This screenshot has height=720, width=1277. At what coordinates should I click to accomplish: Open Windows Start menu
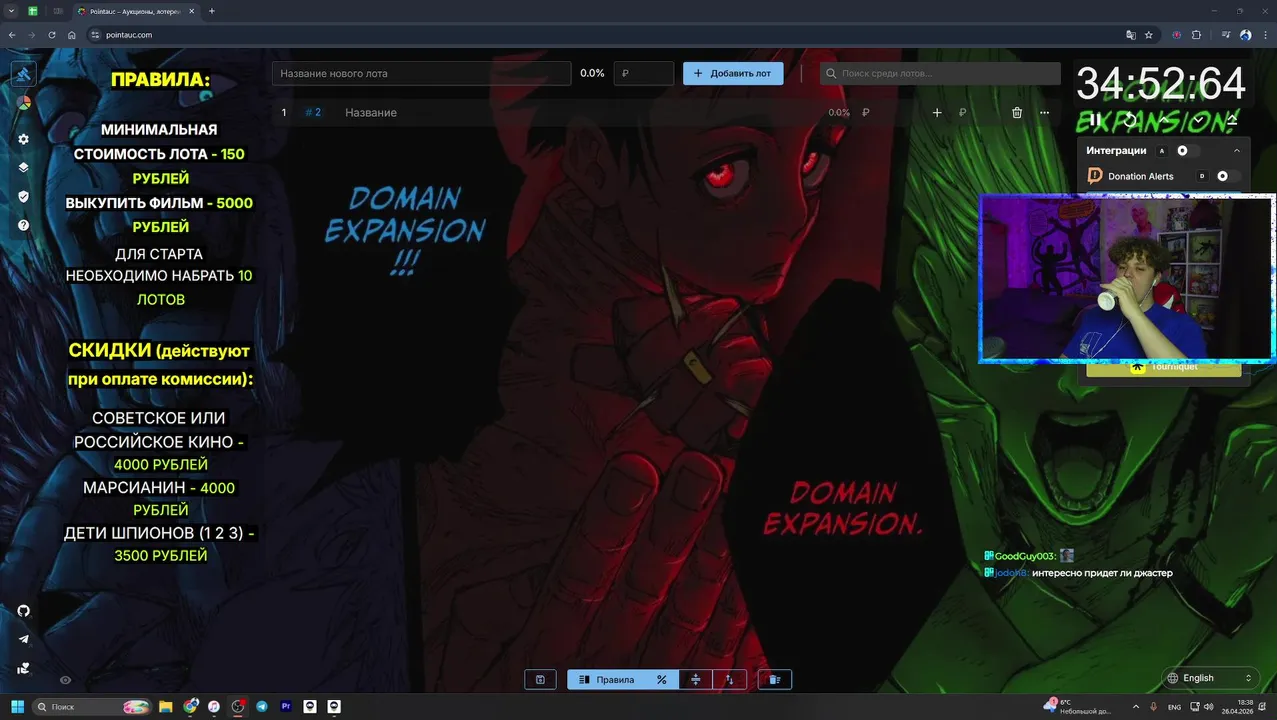pyautogui.click(x=17, y=707)
